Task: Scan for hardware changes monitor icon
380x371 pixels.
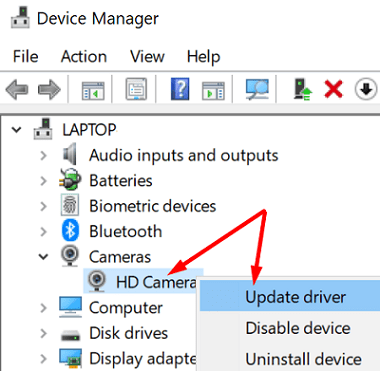Action: coord(257,89)
